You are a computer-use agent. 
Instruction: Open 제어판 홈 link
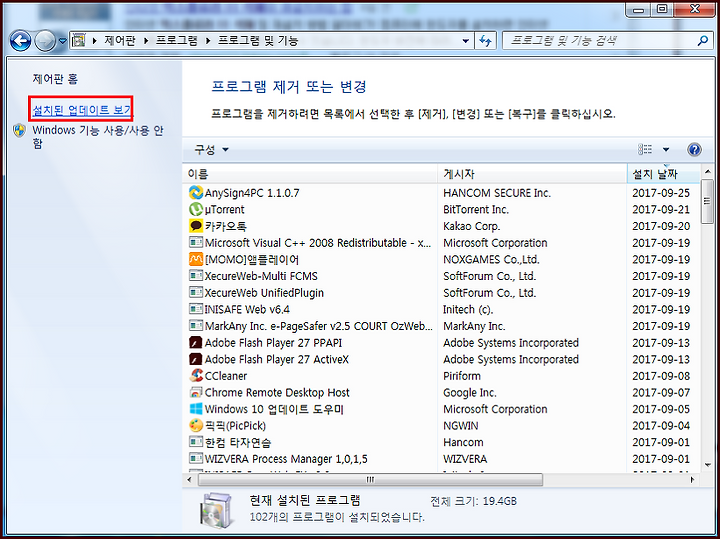click(55, 79)
